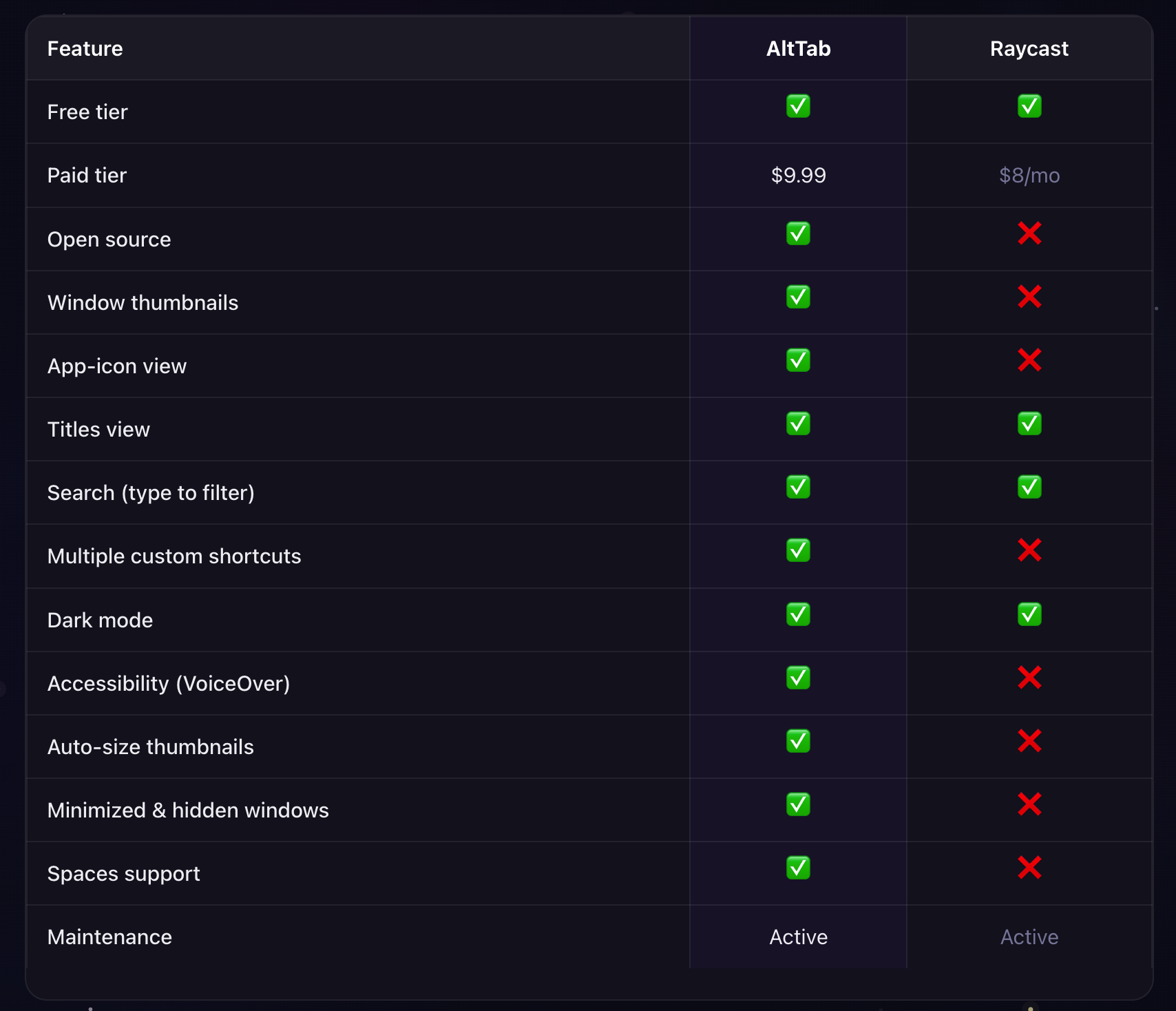The width and height of the screenshot is (1176, 1011).
Task: Click AltTab's Active maintenance status
Action: point(798,937)
